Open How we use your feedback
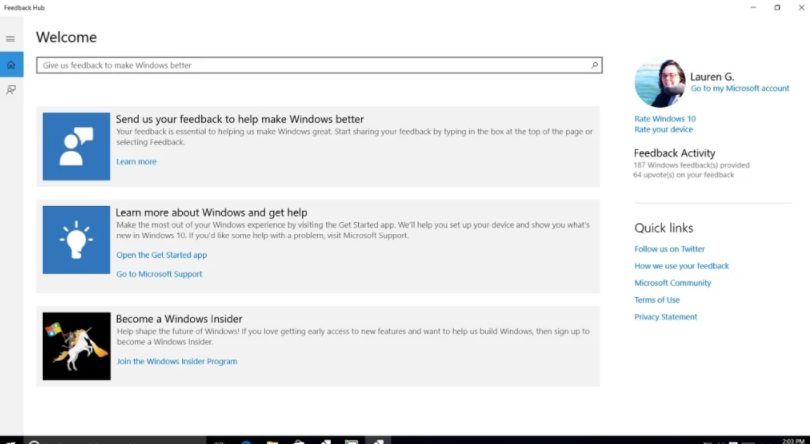The width and height of the screenshot is (810, 444). pos(681,266)
